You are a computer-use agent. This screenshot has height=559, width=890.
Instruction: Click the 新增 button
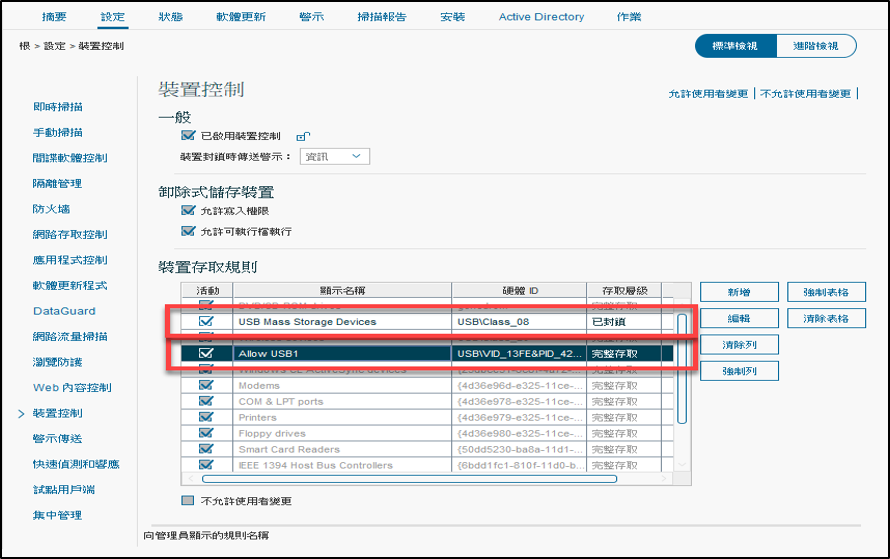pos(738,292)
